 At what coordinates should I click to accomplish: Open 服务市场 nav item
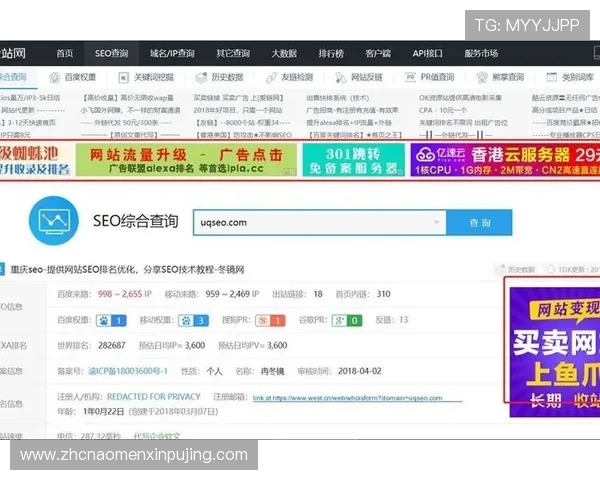481,53
